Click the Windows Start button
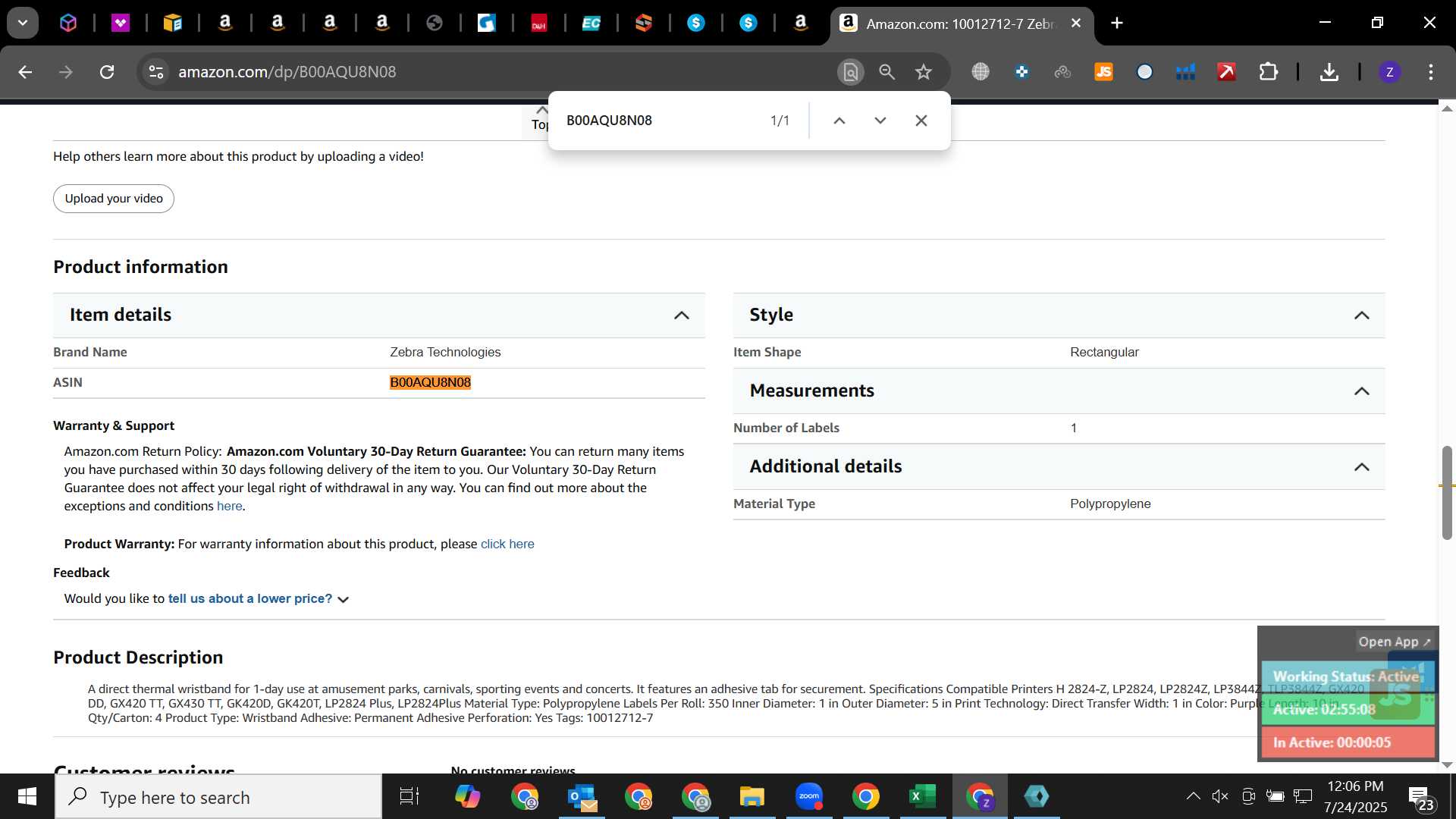The width and height of the screenshot is (1456, 819). click(x=27, y=797)
